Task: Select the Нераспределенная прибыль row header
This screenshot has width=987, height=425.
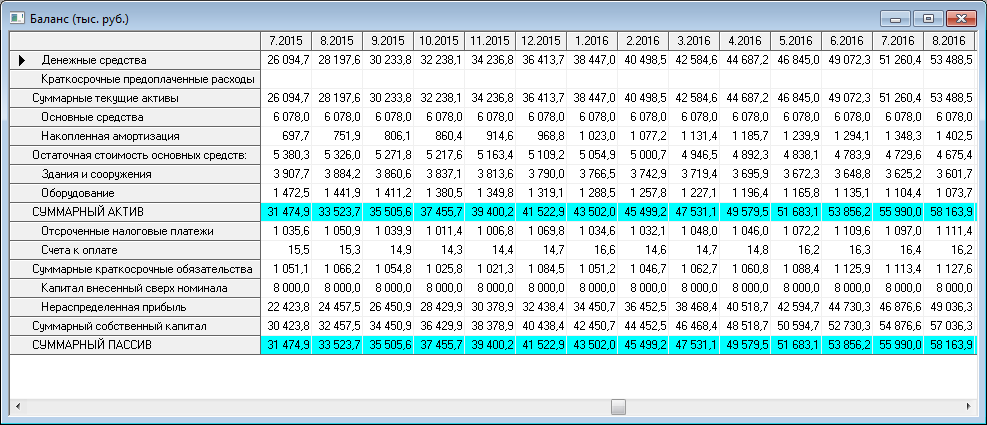Action: [135, 307]
